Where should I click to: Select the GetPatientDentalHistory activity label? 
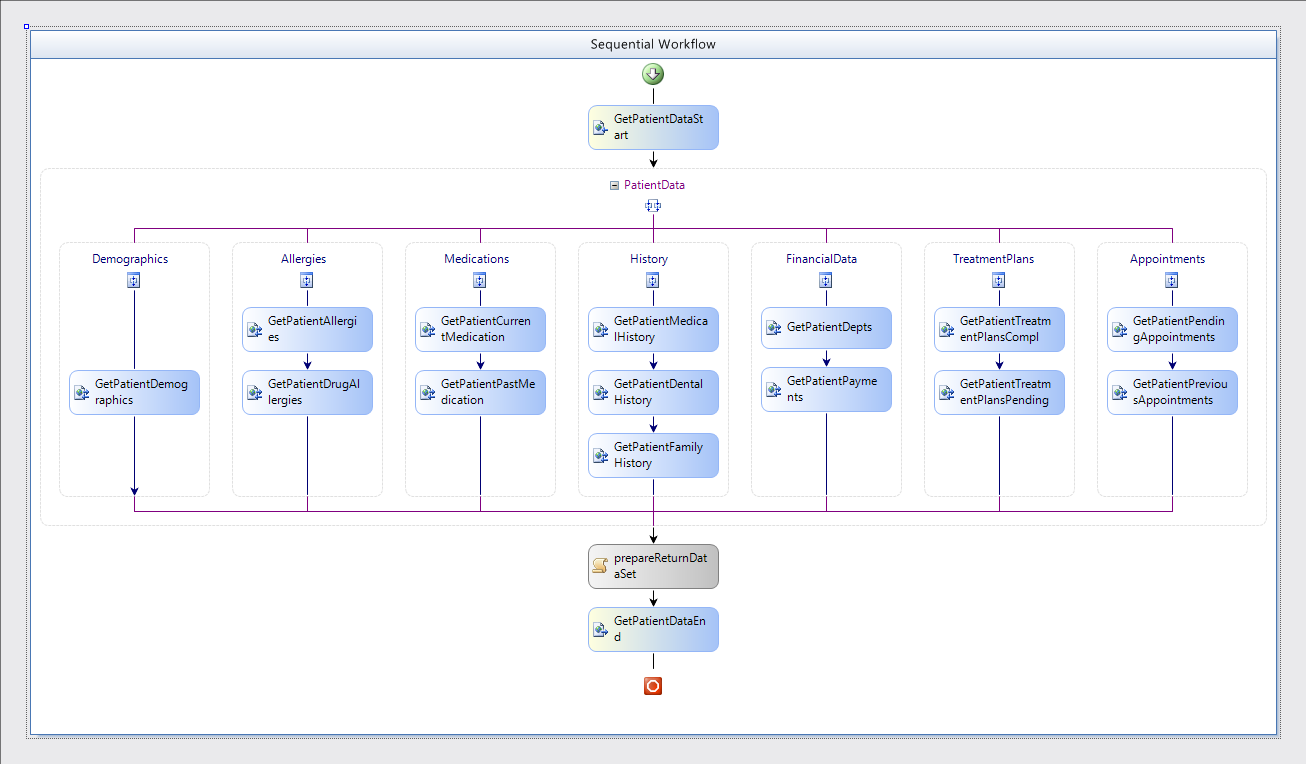coord(658,392)
